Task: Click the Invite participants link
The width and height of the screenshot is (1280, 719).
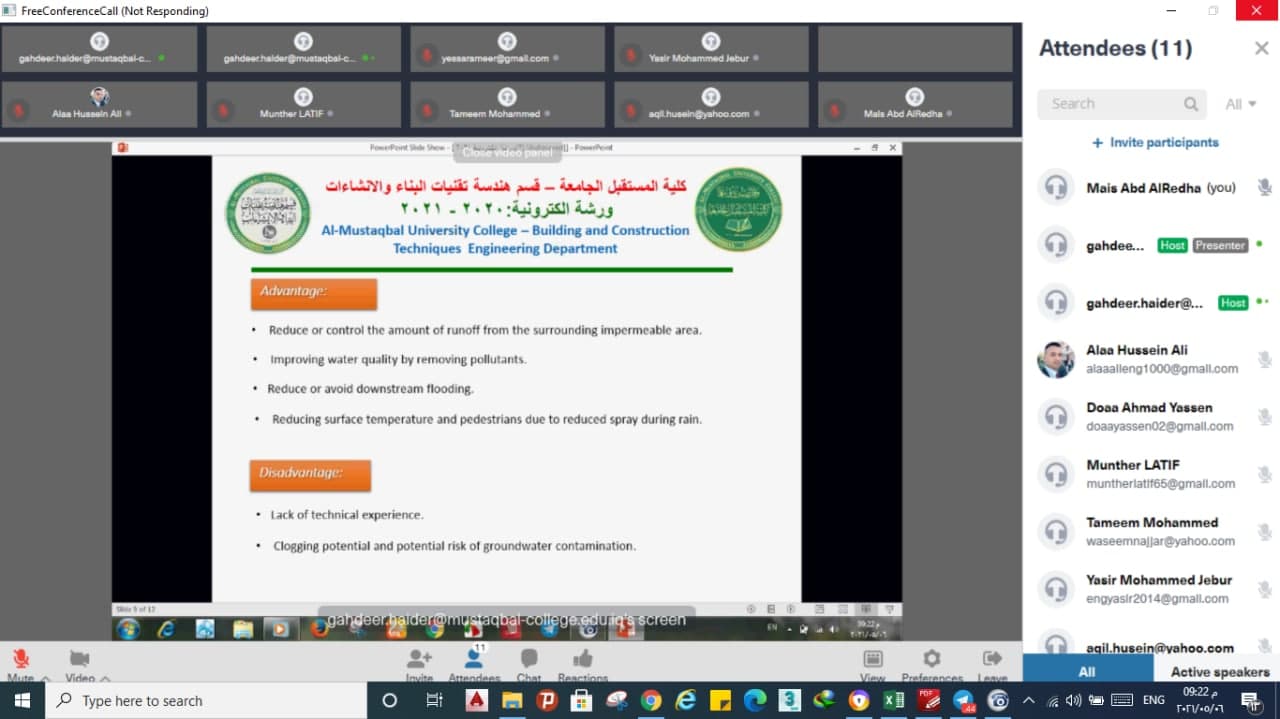Action: click(x=1155, y=143)
